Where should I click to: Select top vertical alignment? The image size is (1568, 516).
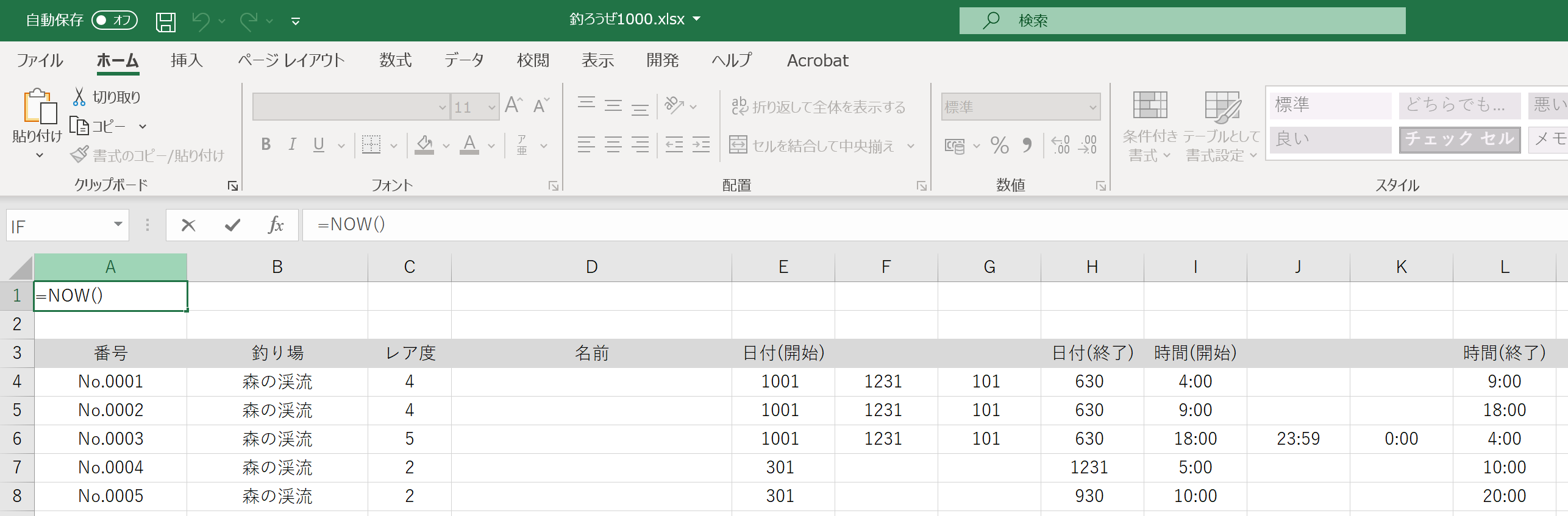(x=586, y=104)
